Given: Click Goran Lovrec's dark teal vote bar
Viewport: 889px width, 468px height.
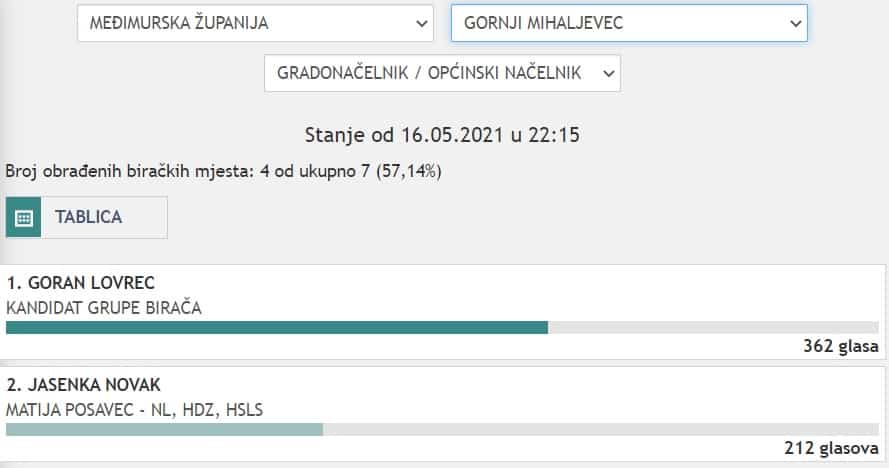Looking at the screenshot, I should pyautogui.click(x=277, y=327).
